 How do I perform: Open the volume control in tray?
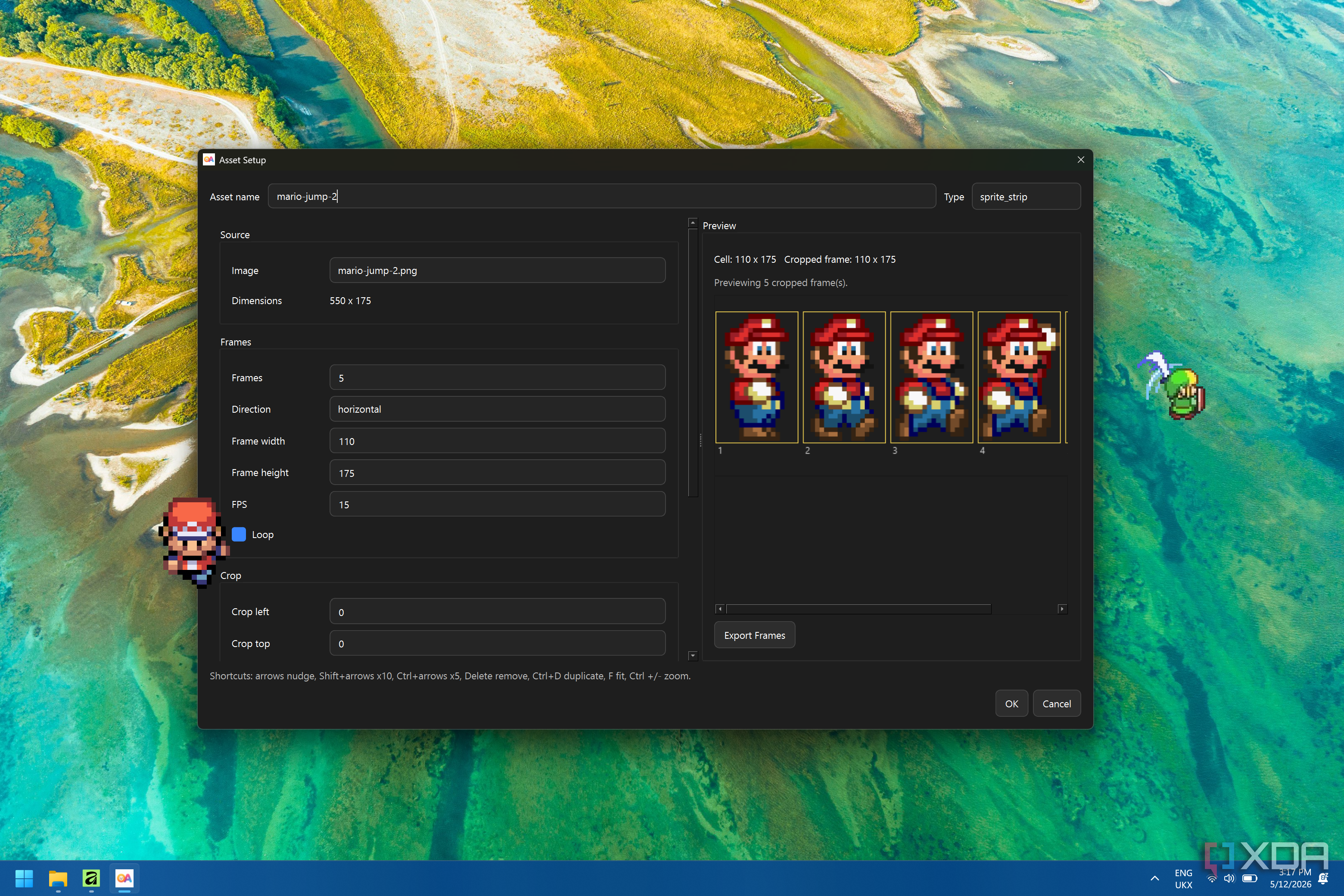coord(1229,879)
